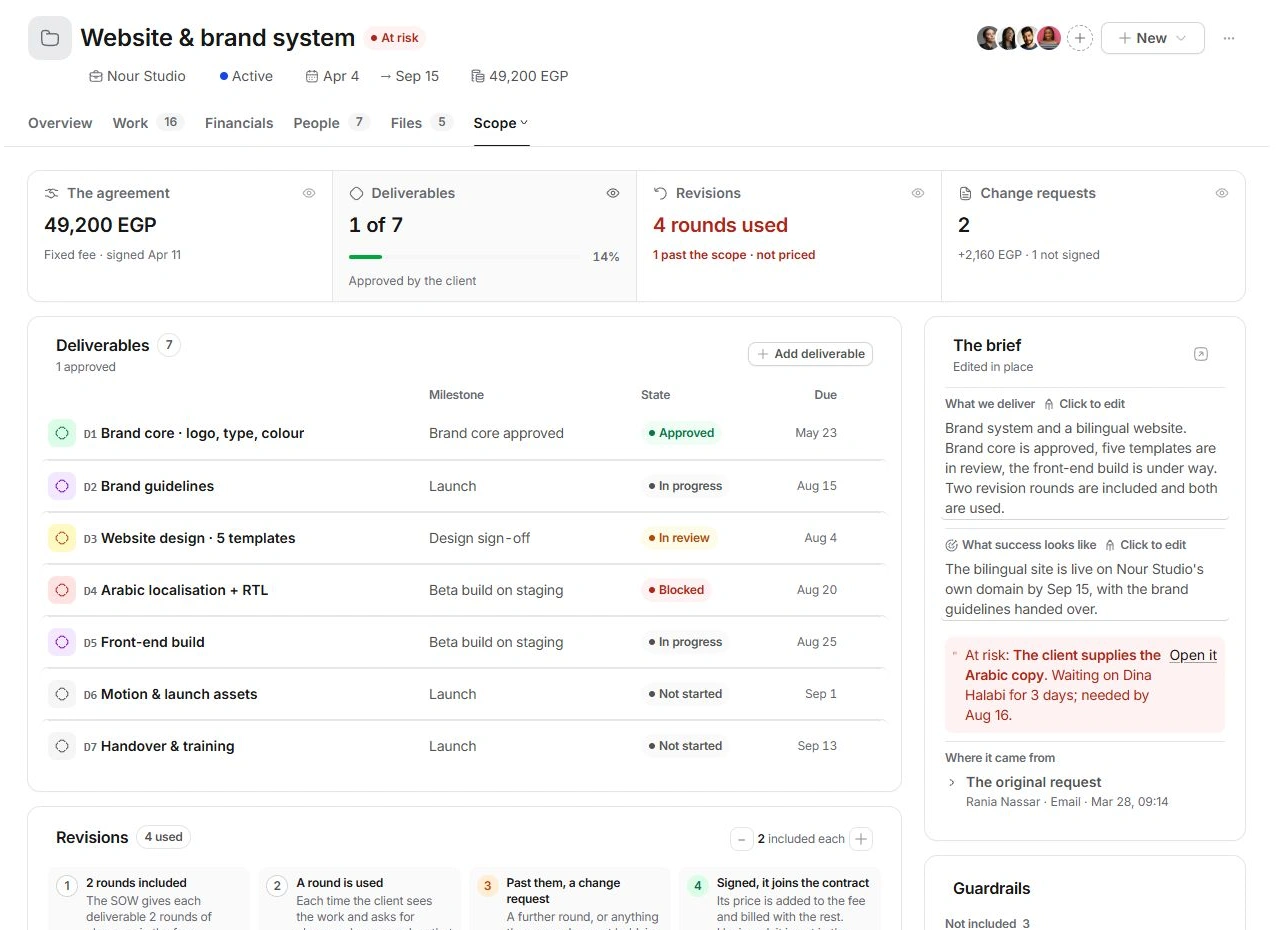This screenshot has width=1280, height=930.
Task: Click the D5 Front-end build purple status icon
Action: (x=62, y=642)
